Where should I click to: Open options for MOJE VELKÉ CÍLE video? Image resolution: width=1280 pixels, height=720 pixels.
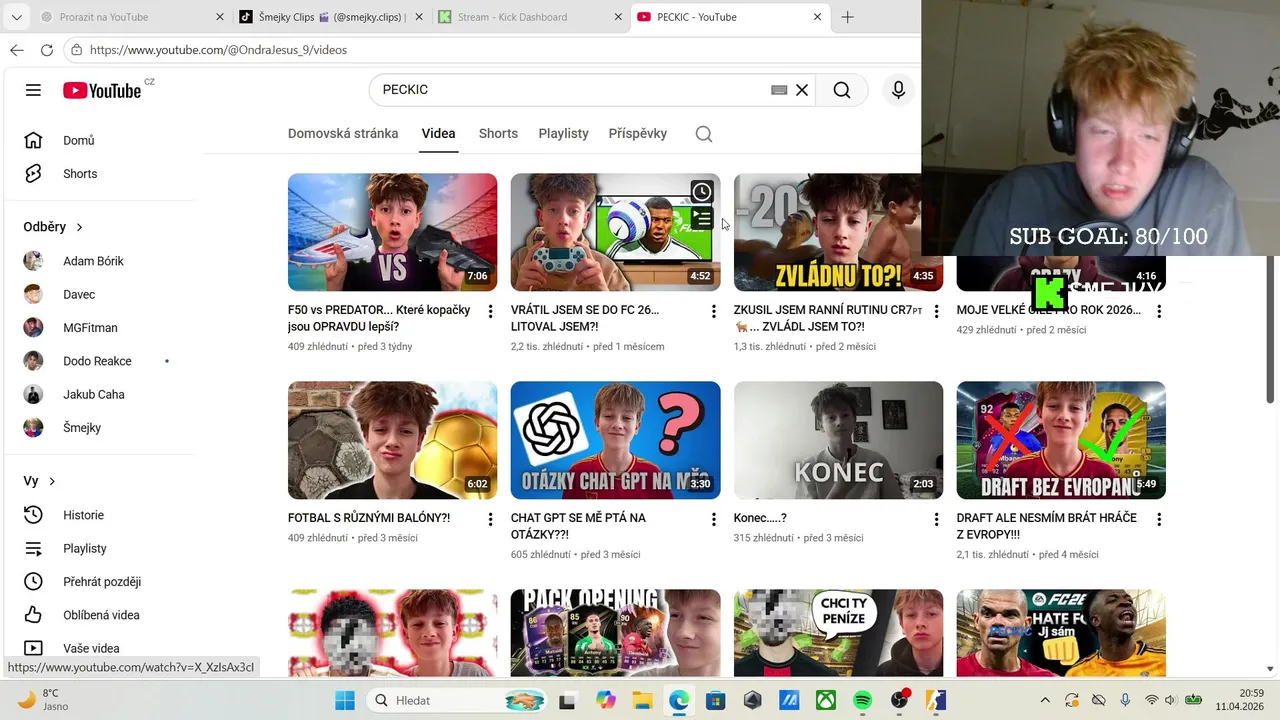[x=1159, y=312]
